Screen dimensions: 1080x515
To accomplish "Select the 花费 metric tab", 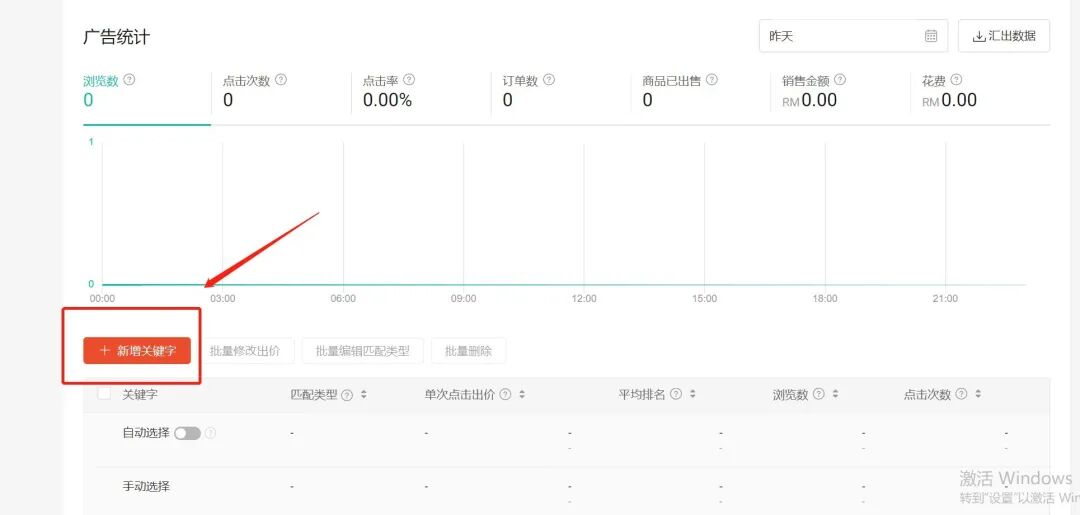I will [981, 91].
